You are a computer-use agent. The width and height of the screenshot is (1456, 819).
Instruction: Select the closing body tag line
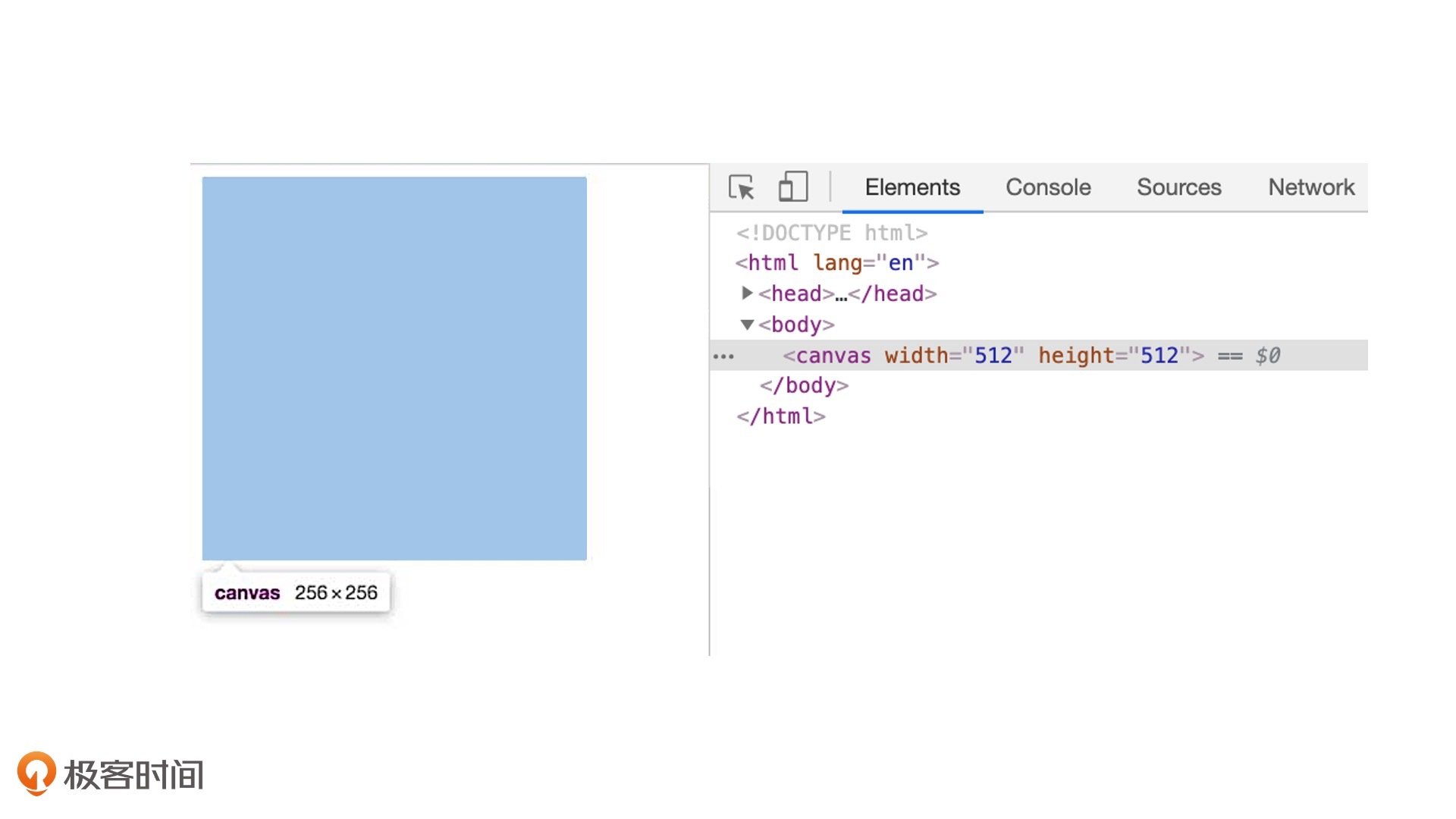804,386
